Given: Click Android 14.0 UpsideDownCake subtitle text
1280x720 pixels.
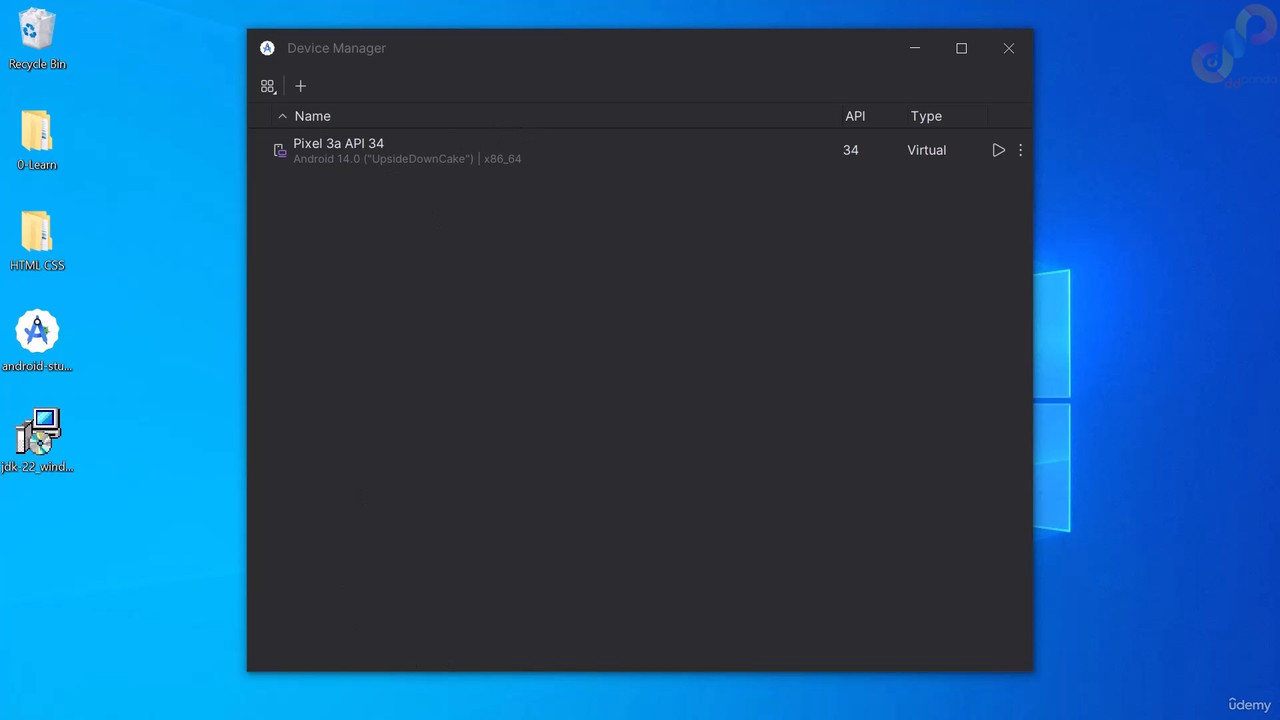Looking at the screenshot, I should pyautogui.click(x=407, y=159).
